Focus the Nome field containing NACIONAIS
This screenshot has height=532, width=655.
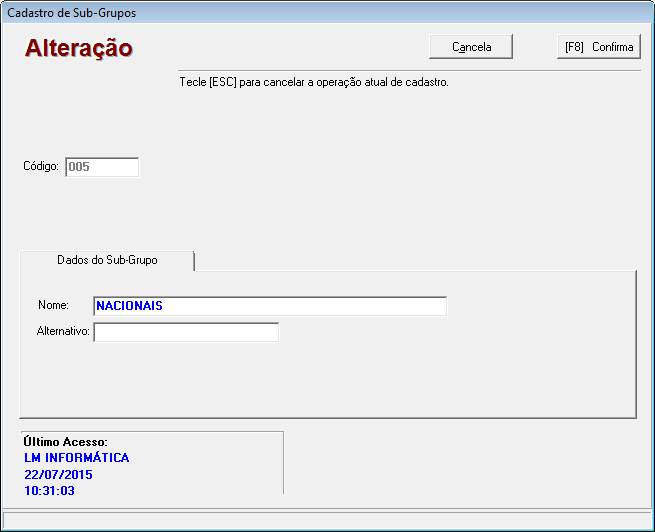tap(269, 306)
